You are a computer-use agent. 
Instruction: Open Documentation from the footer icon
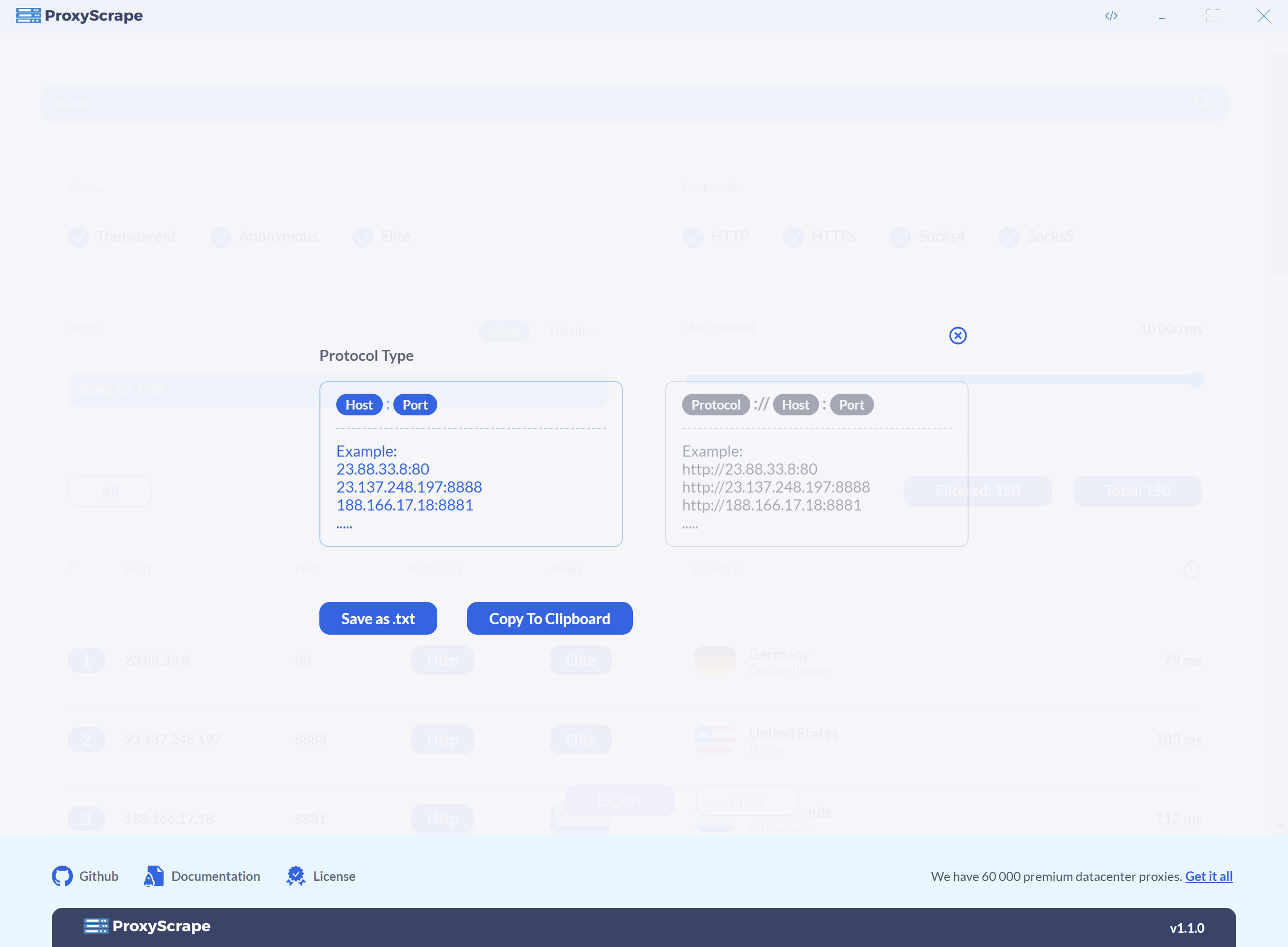(153, 875)
